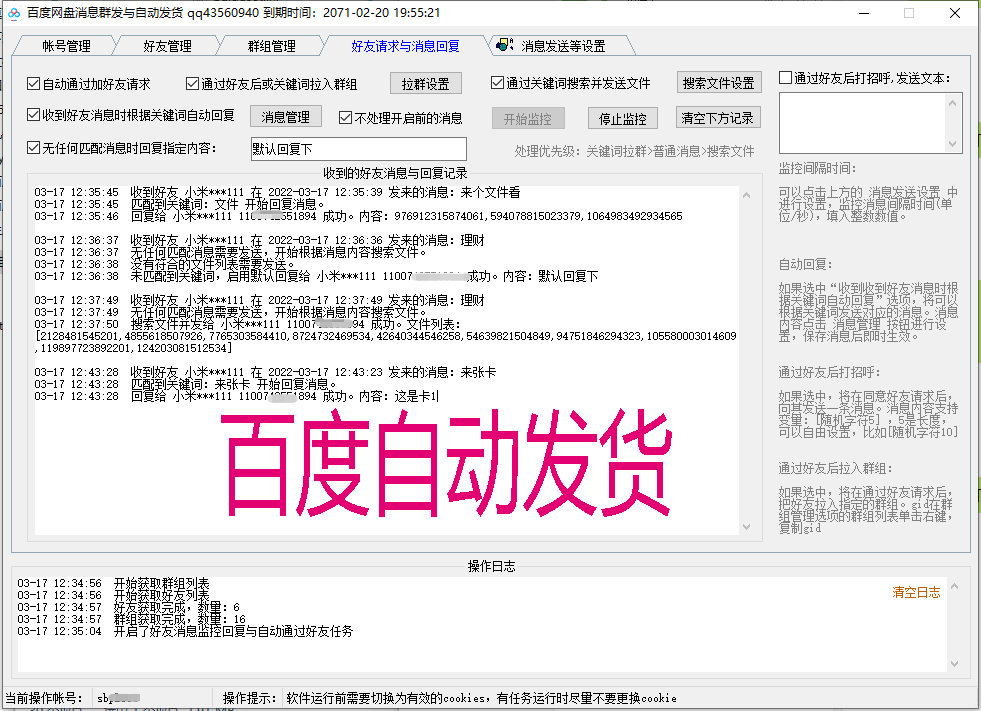Click the 拉群设置 button
The height and width of the screenshot is (711, 981).
[x=425, y=83]
